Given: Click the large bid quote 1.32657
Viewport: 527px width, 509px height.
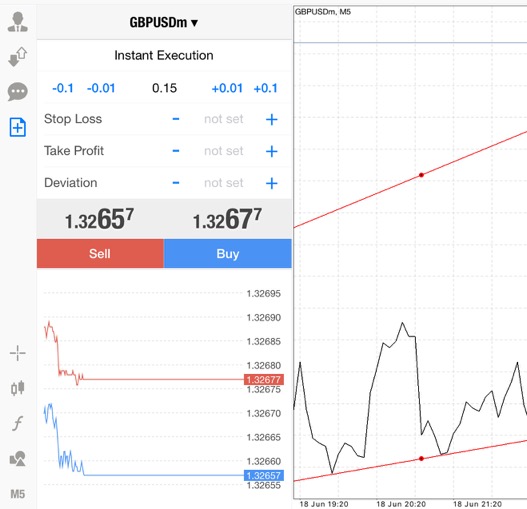Looking at the screenshot, I should pos(99,219).
